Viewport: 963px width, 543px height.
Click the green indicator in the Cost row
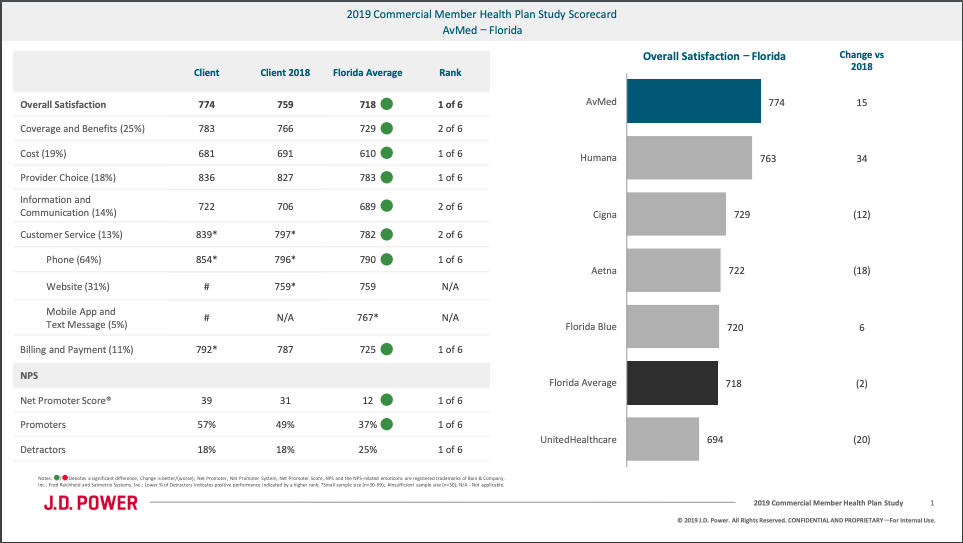click(x=386, y=153)
